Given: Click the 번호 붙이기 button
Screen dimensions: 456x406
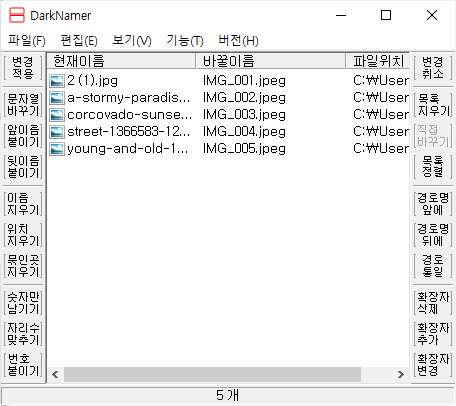Looking at the screenshot, I should tap(23, 365).
